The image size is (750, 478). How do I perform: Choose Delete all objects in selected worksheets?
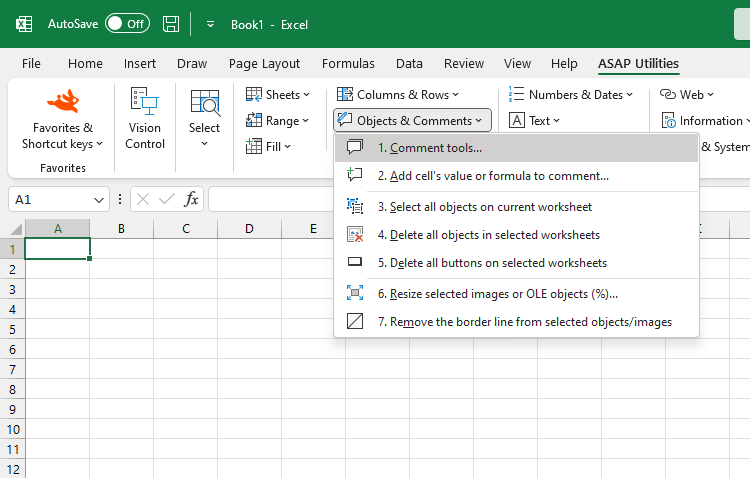click(516, 235)
